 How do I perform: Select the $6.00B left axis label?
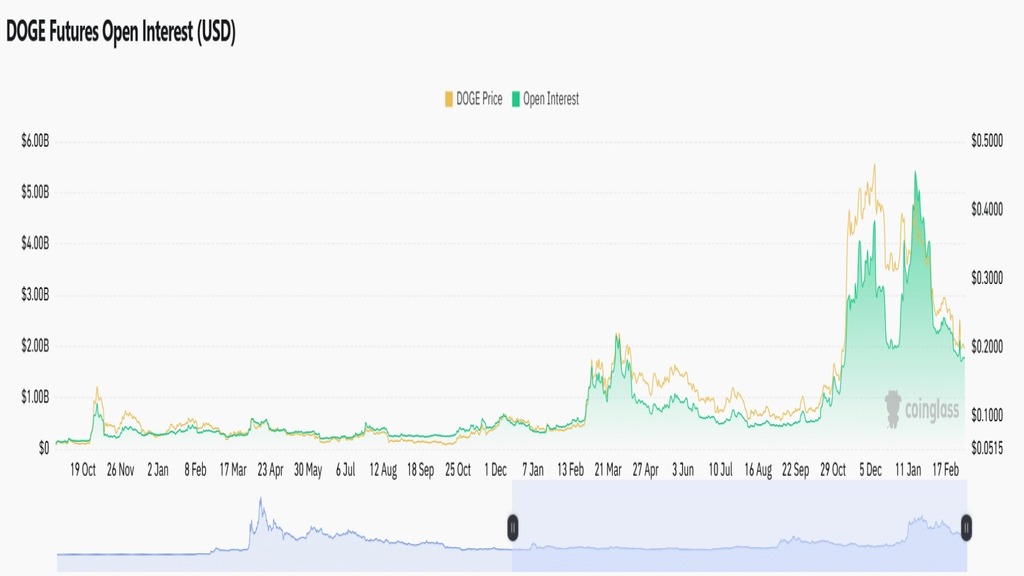[35, 141]
